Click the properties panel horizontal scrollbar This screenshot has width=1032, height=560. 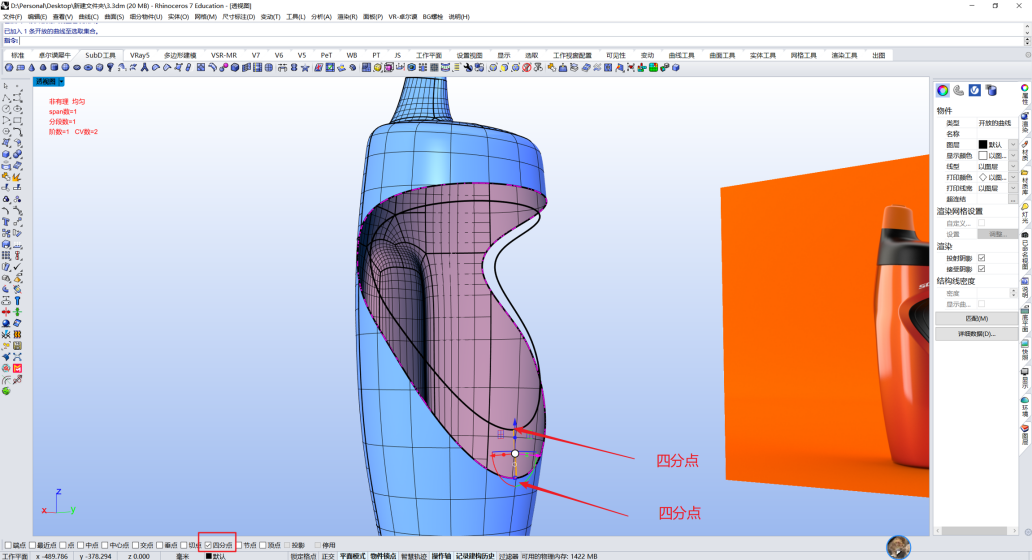[x=975, y=530]
